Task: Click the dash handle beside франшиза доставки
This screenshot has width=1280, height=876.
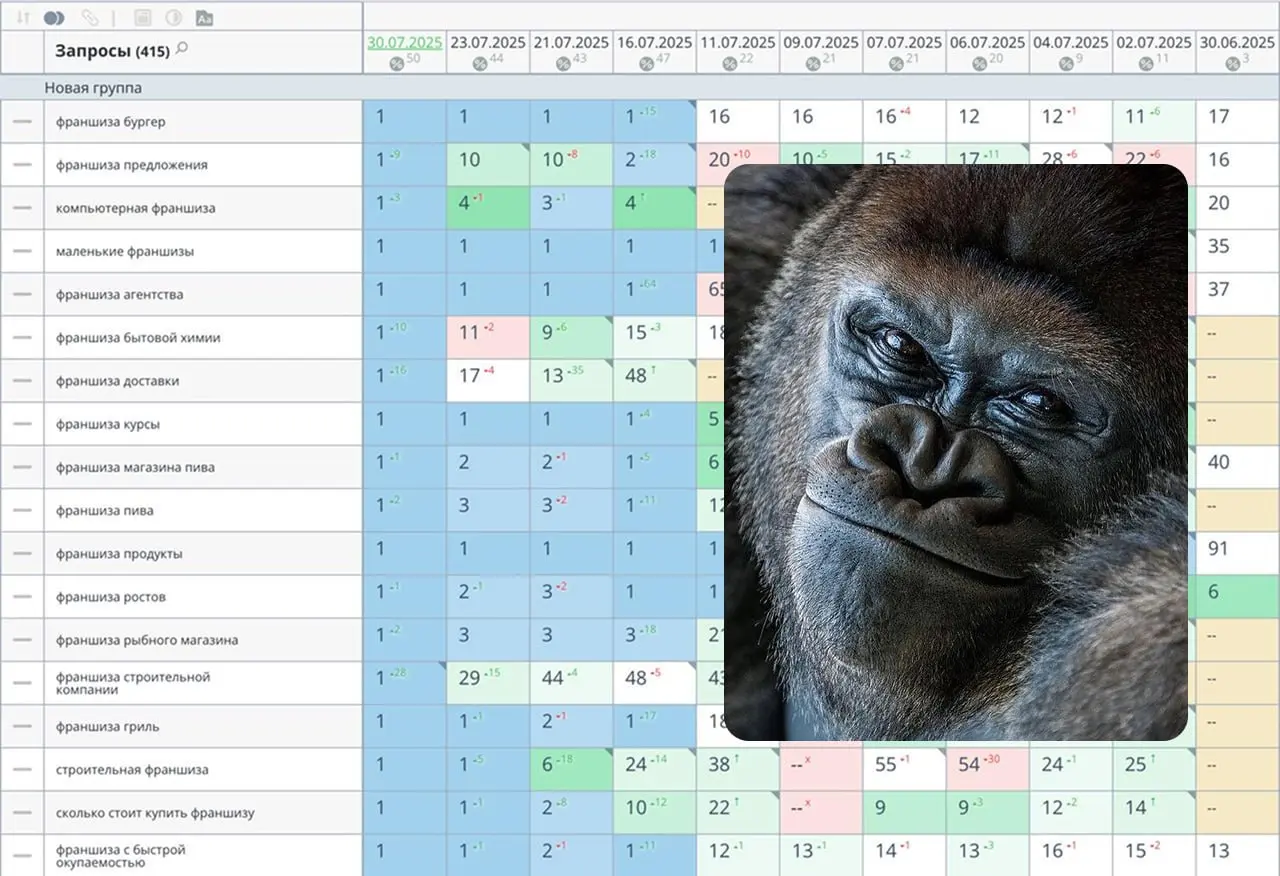Action: 22,381
